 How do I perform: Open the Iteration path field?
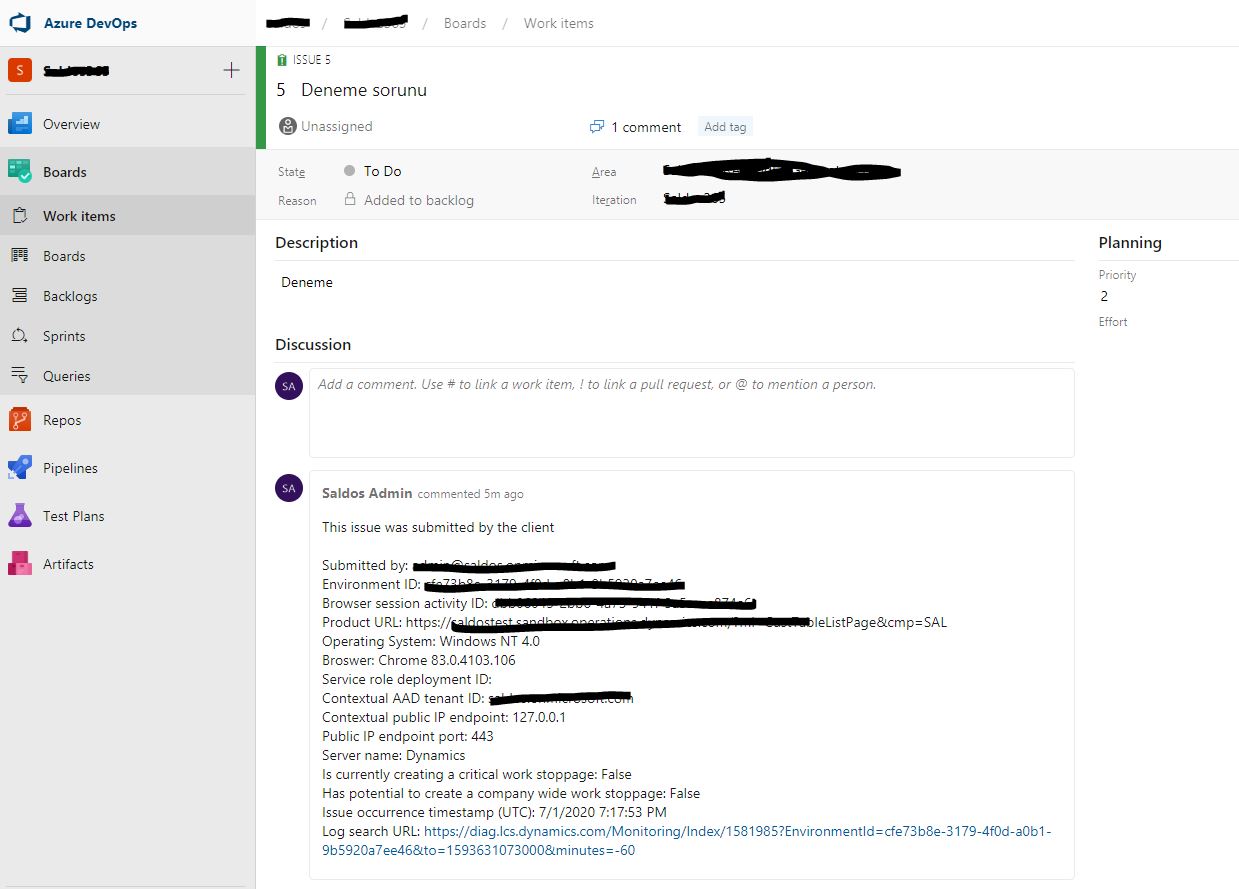(695, 199)
